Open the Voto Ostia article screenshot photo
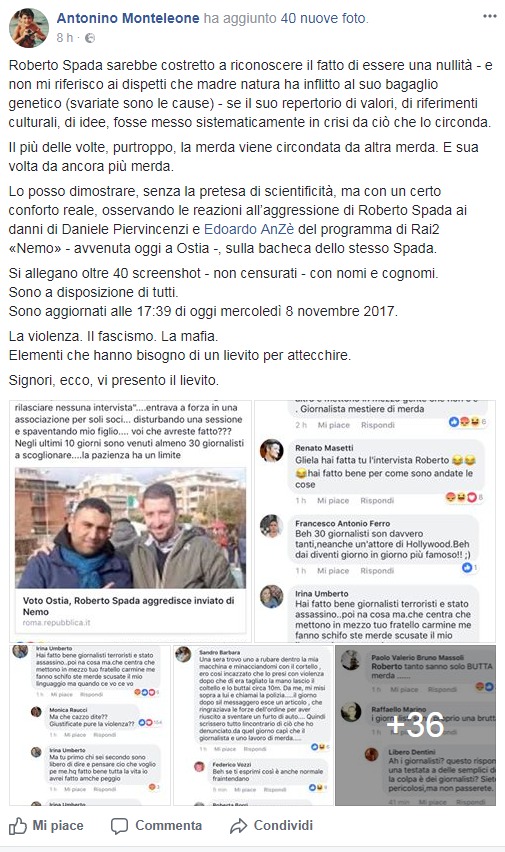 pyautogui.click(x=130, y=521)
